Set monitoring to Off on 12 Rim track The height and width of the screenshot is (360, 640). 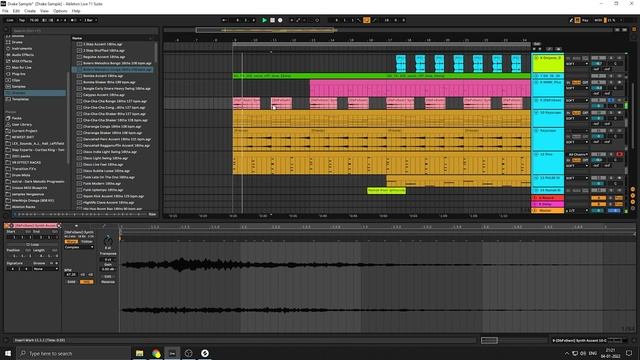585,160
